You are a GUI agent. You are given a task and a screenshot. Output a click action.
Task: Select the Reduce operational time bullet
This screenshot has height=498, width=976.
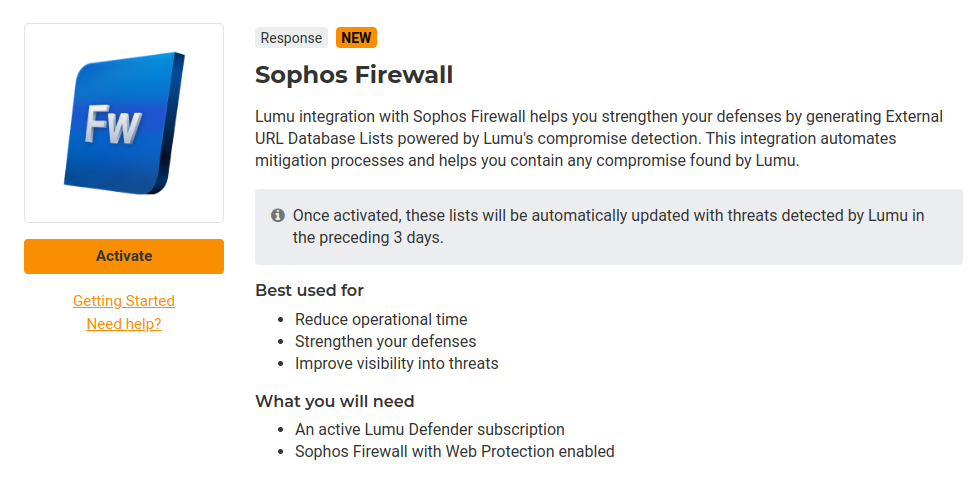(381, 320)
